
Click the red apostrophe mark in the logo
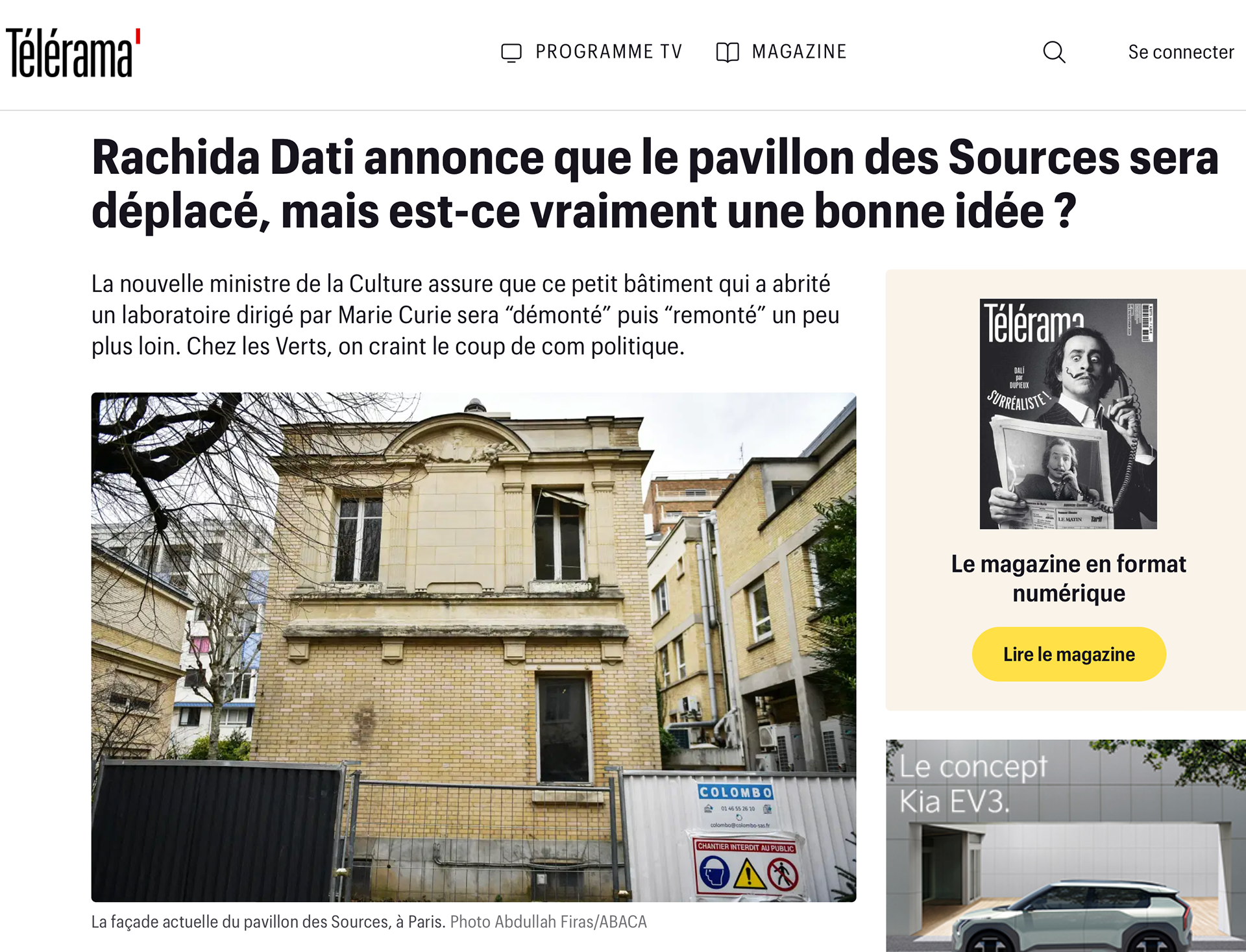tap(138, 36)
